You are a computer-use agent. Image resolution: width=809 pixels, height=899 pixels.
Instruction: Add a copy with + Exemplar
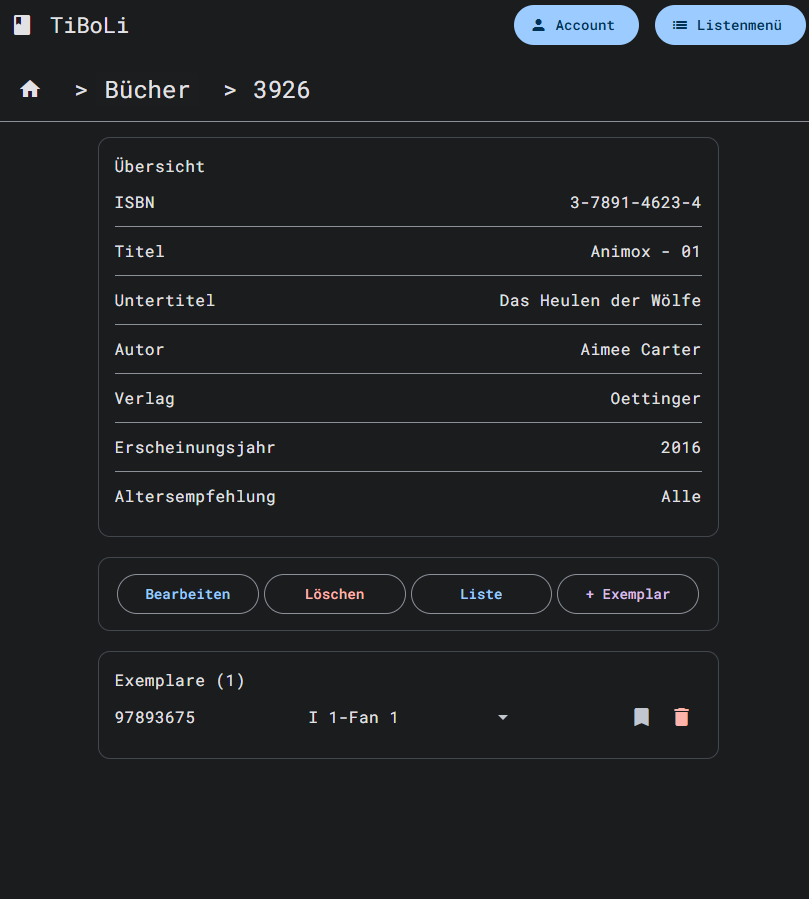point(627,594)
